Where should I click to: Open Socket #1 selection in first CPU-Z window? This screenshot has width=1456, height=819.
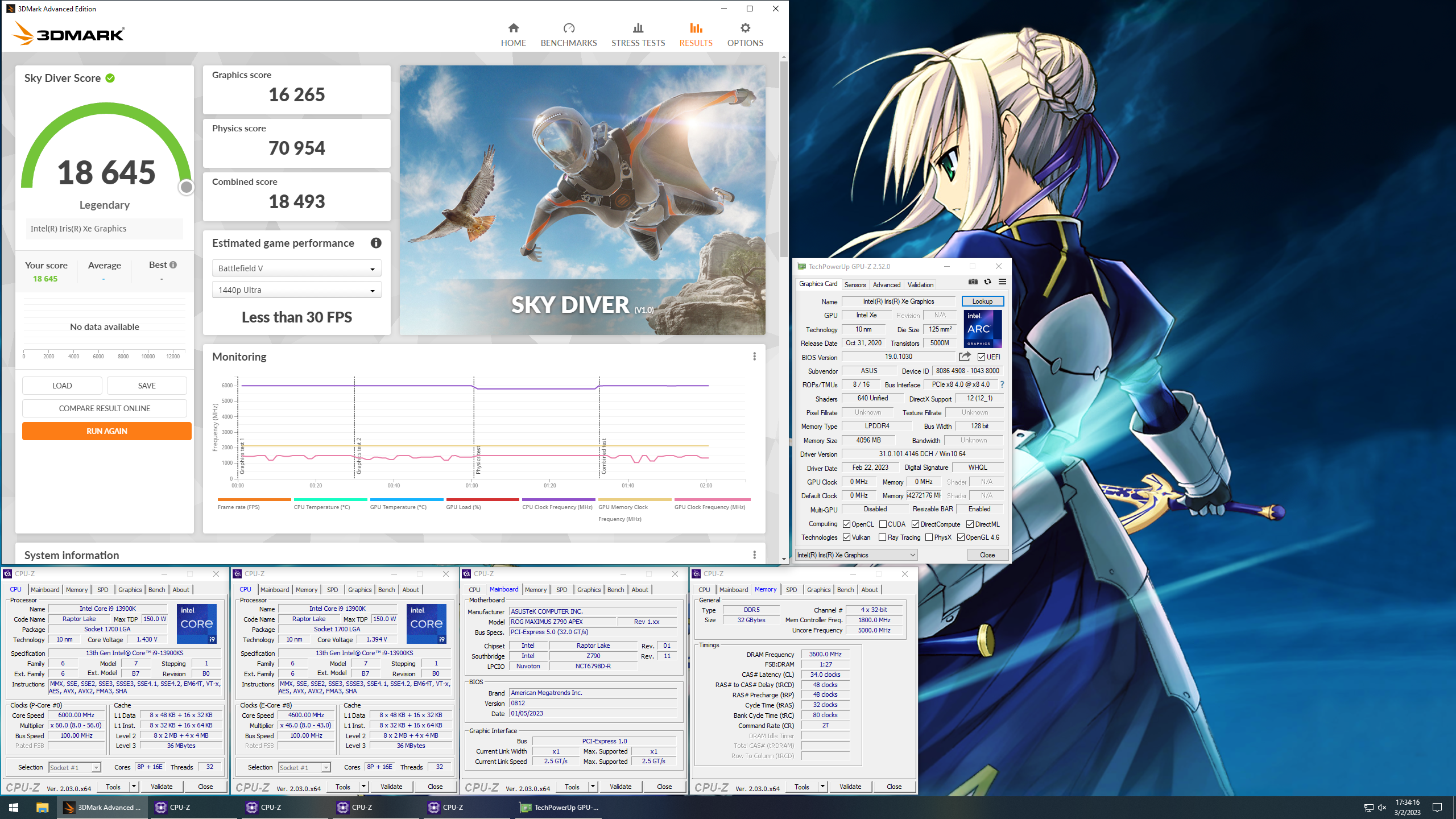[x=75, y=767]
